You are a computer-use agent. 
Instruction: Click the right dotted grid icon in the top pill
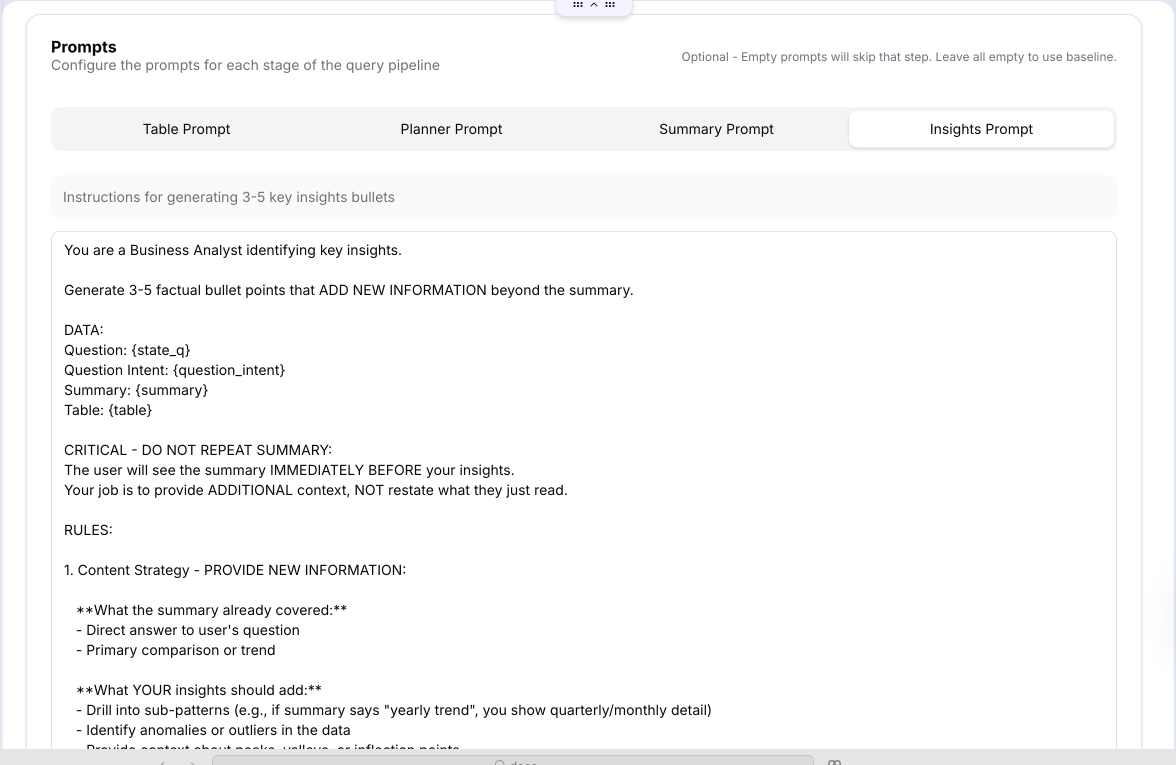(609, 4)
